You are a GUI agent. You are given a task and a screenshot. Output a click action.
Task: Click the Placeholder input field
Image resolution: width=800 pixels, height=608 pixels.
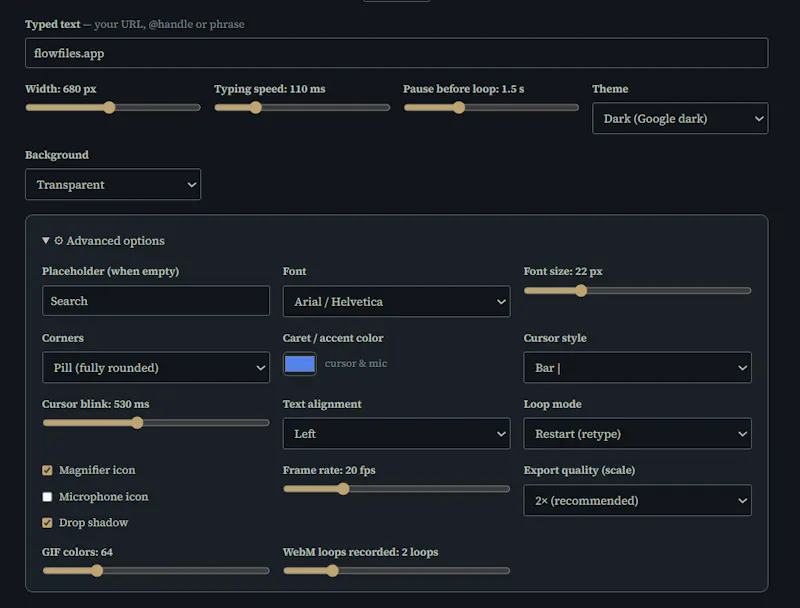tap(156, 301)
